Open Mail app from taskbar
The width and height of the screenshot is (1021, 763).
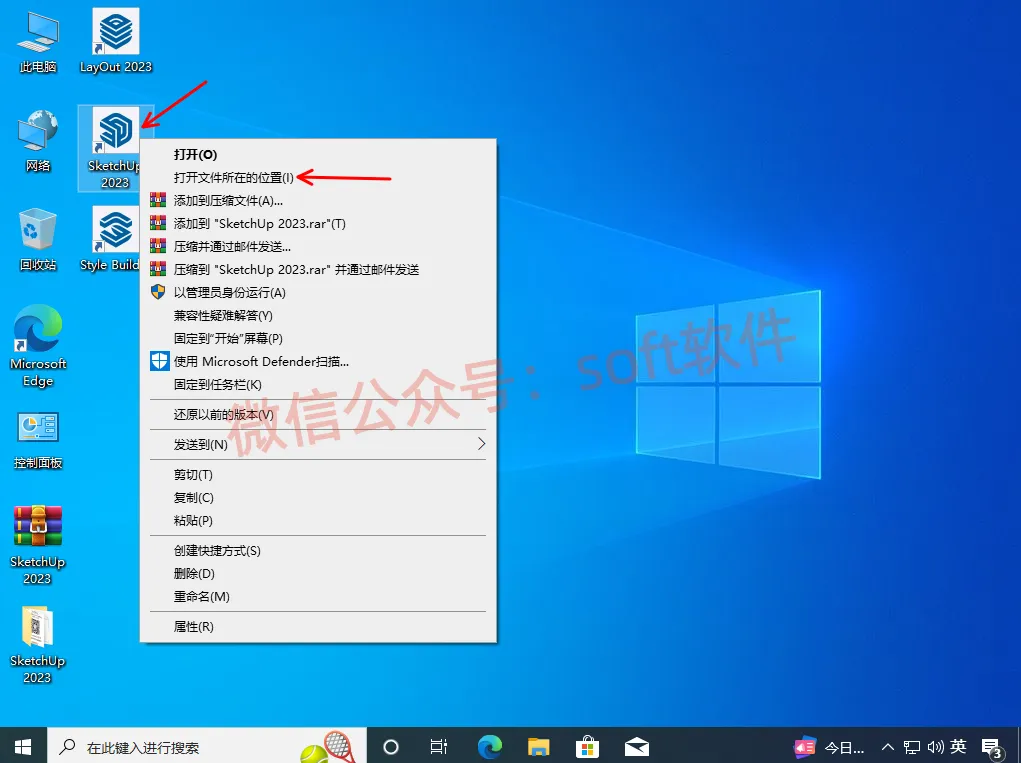[x=636, y=747]
